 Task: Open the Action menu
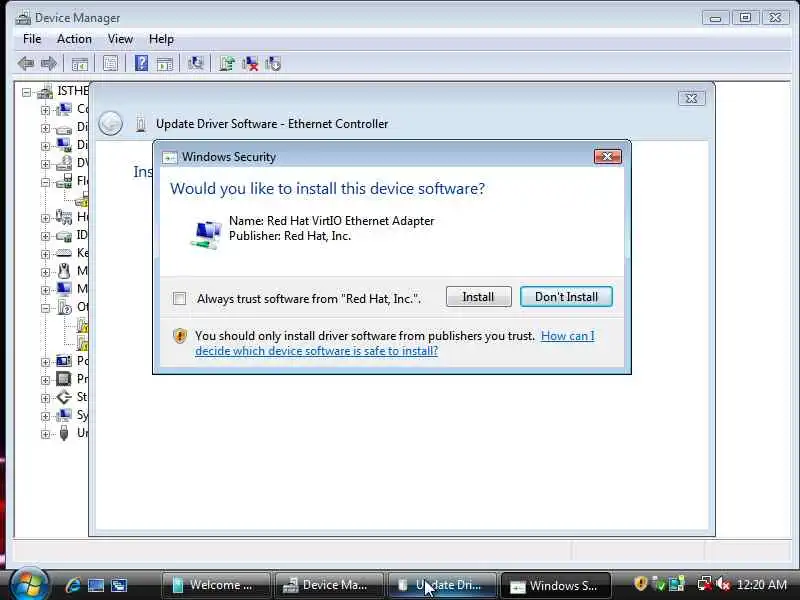pyautogui.click(x=74, y=39)
